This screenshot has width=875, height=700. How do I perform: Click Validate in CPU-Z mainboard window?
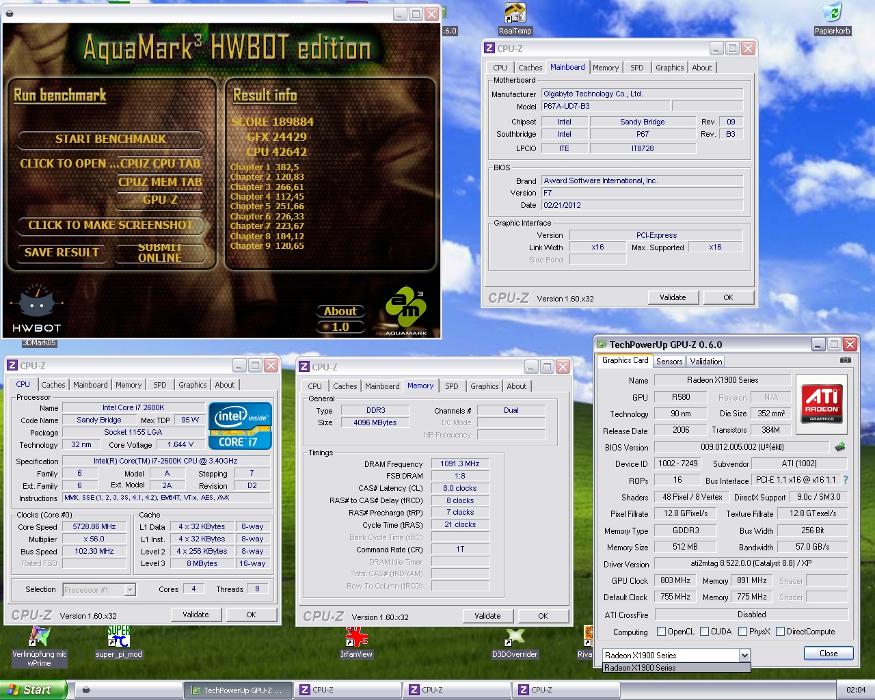672,298
